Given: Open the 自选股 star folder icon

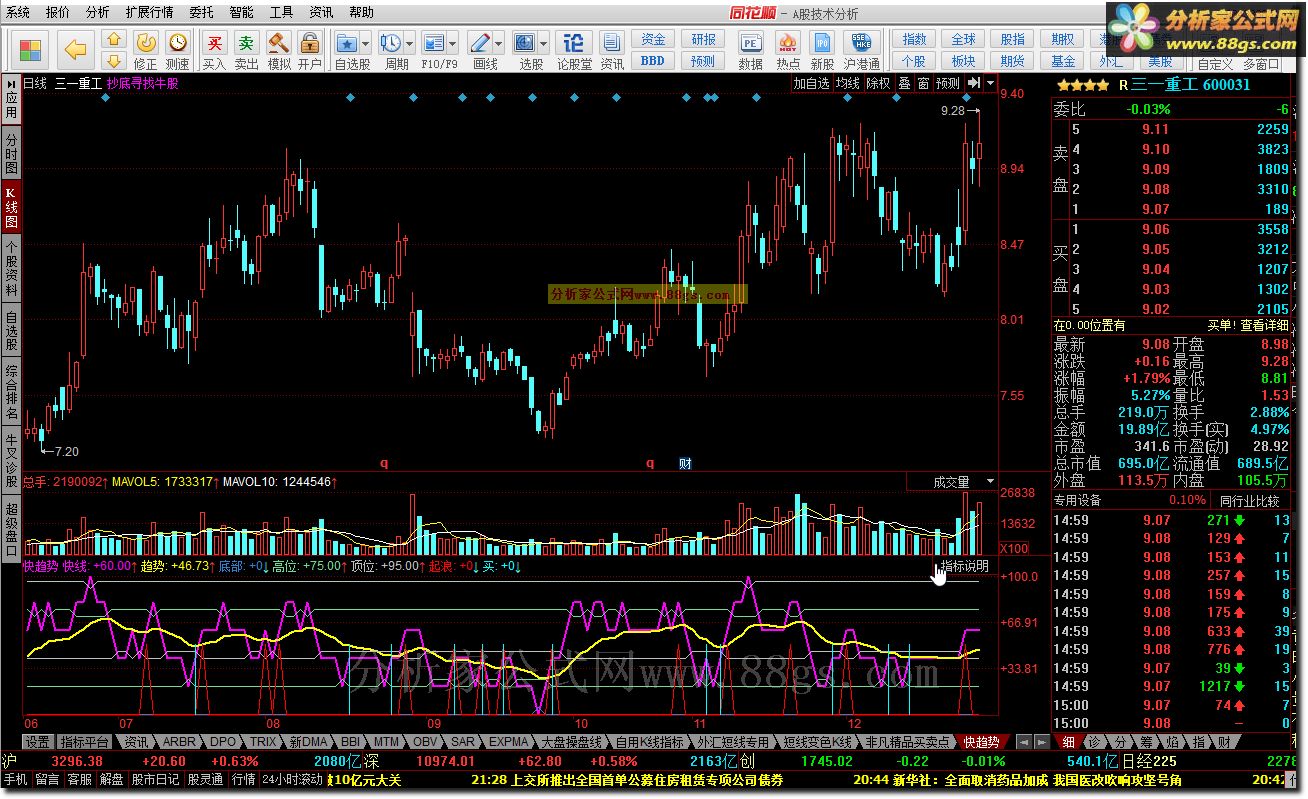Looking at the screenshot, I should (347, 42).
